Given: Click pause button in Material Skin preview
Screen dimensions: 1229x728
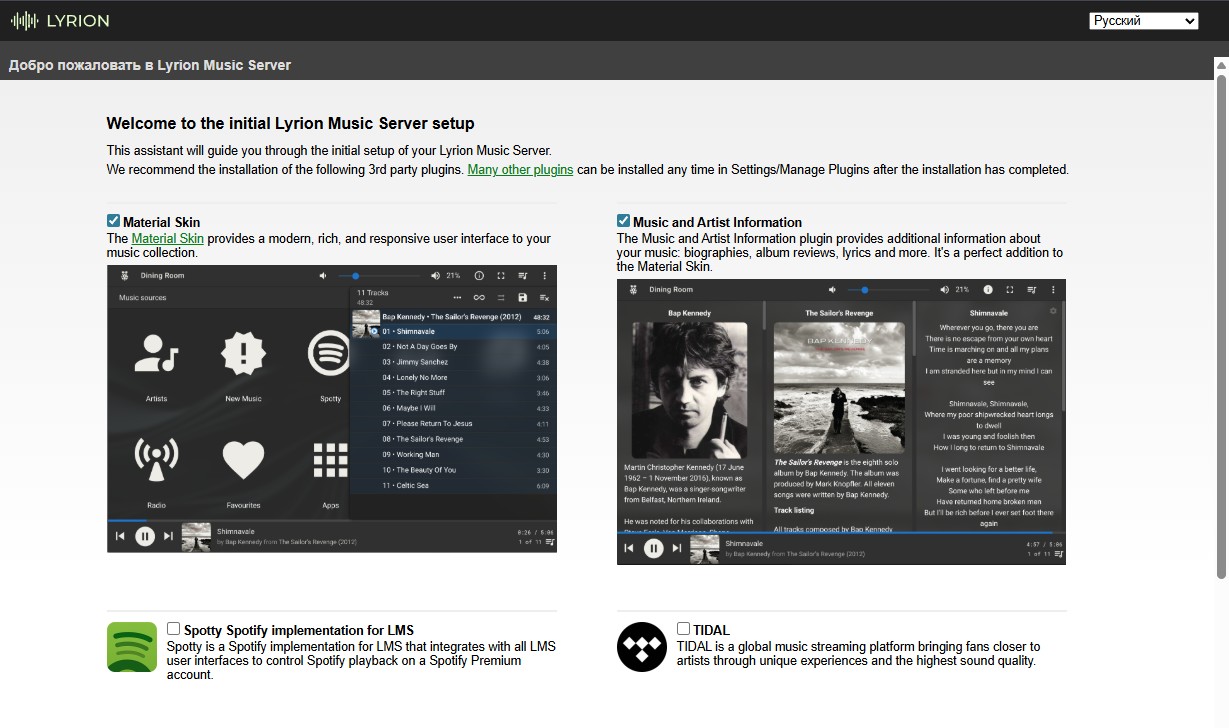Looking at the screenshot, I should [x=145, y=536].
